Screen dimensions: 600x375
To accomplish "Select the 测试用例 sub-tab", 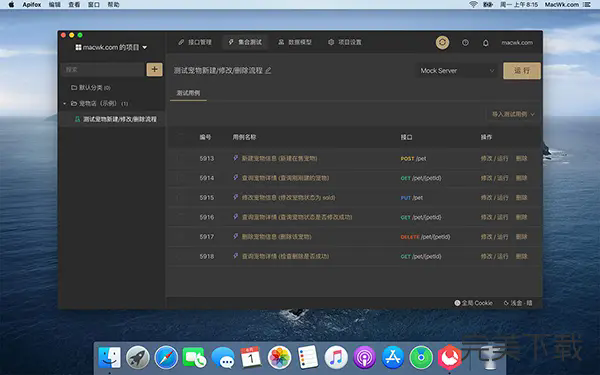I will [188, 93].
